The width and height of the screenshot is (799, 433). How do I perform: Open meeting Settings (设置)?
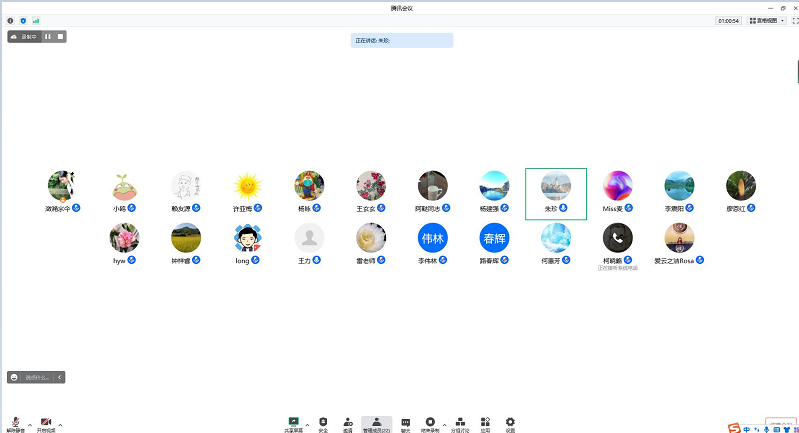click(510, 423)
